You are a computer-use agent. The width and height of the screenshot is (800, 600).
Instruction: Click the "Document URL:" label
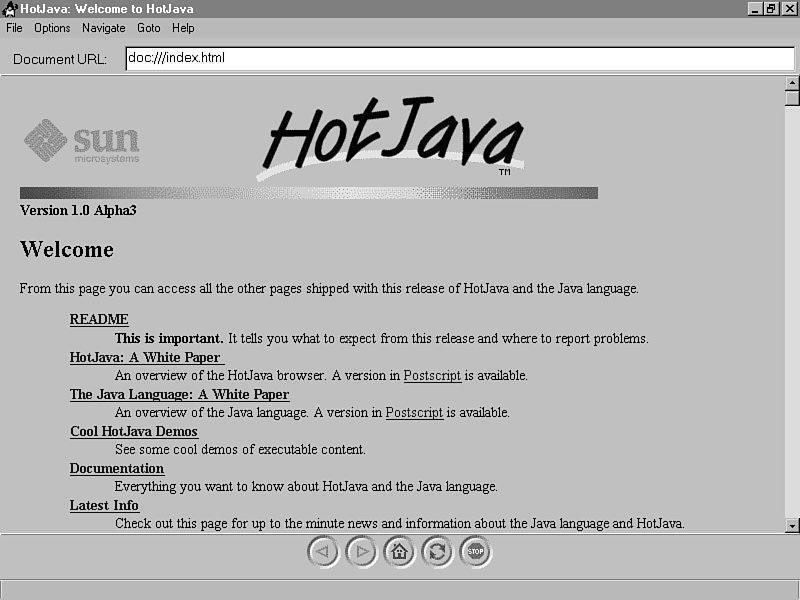pyautogui.click(x=60, y=60)
